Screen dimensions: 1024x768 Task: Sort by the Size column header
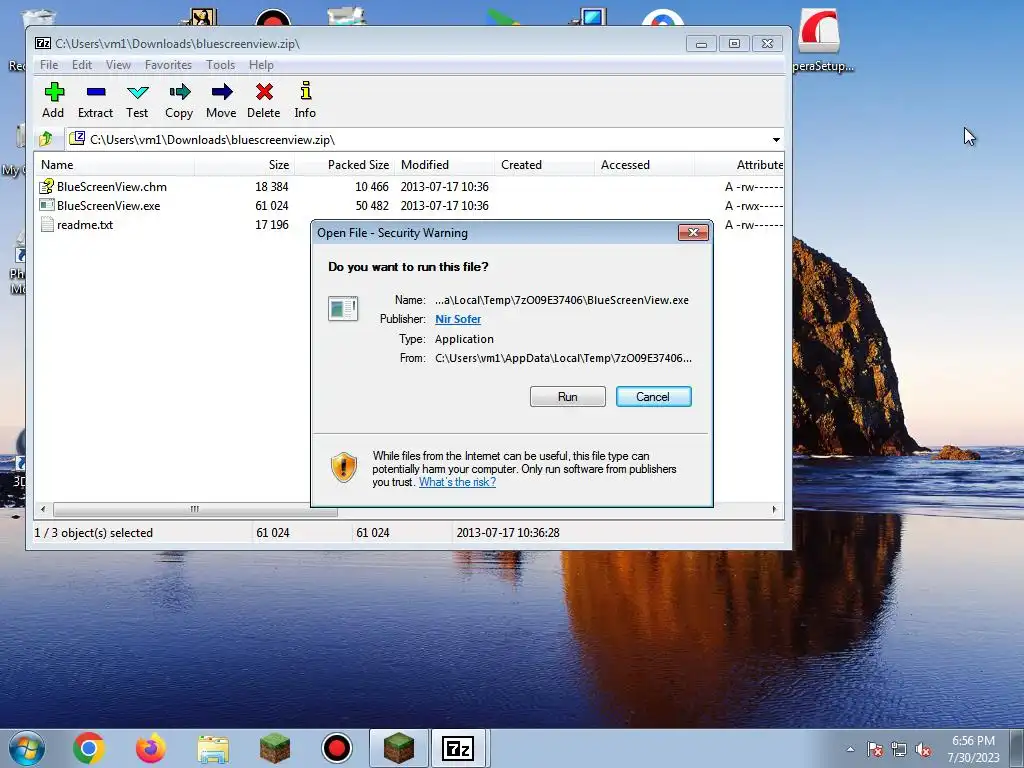(x=244, y=165)
